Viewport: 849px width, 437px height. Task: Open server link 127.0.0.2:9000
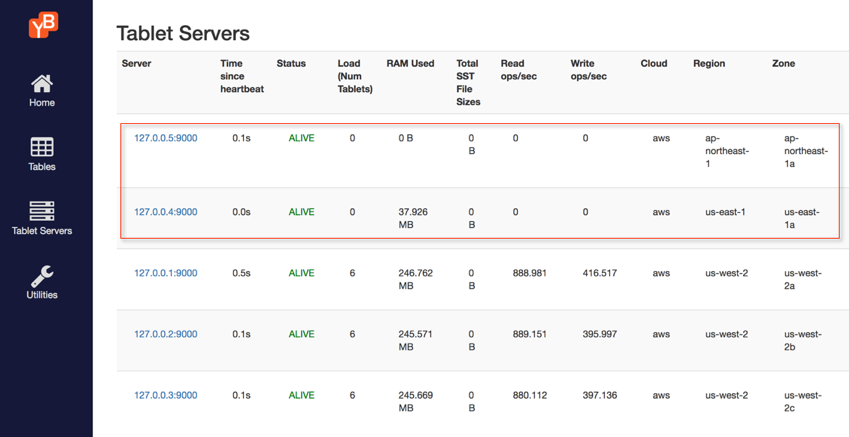(165, 334)
